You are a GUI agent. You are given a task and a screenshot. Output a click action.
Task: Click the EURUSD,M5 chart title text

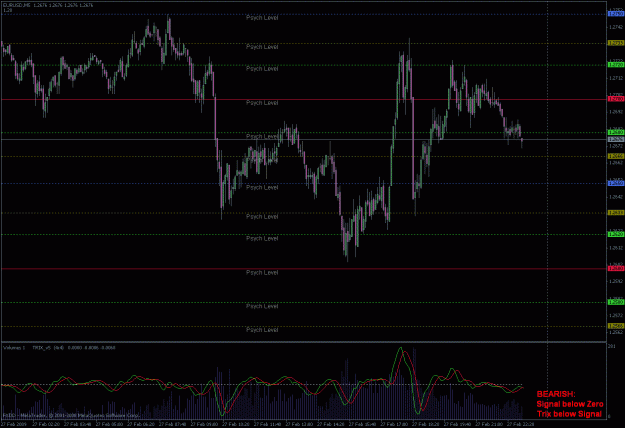pyautogui.click(x=16, y=5)
